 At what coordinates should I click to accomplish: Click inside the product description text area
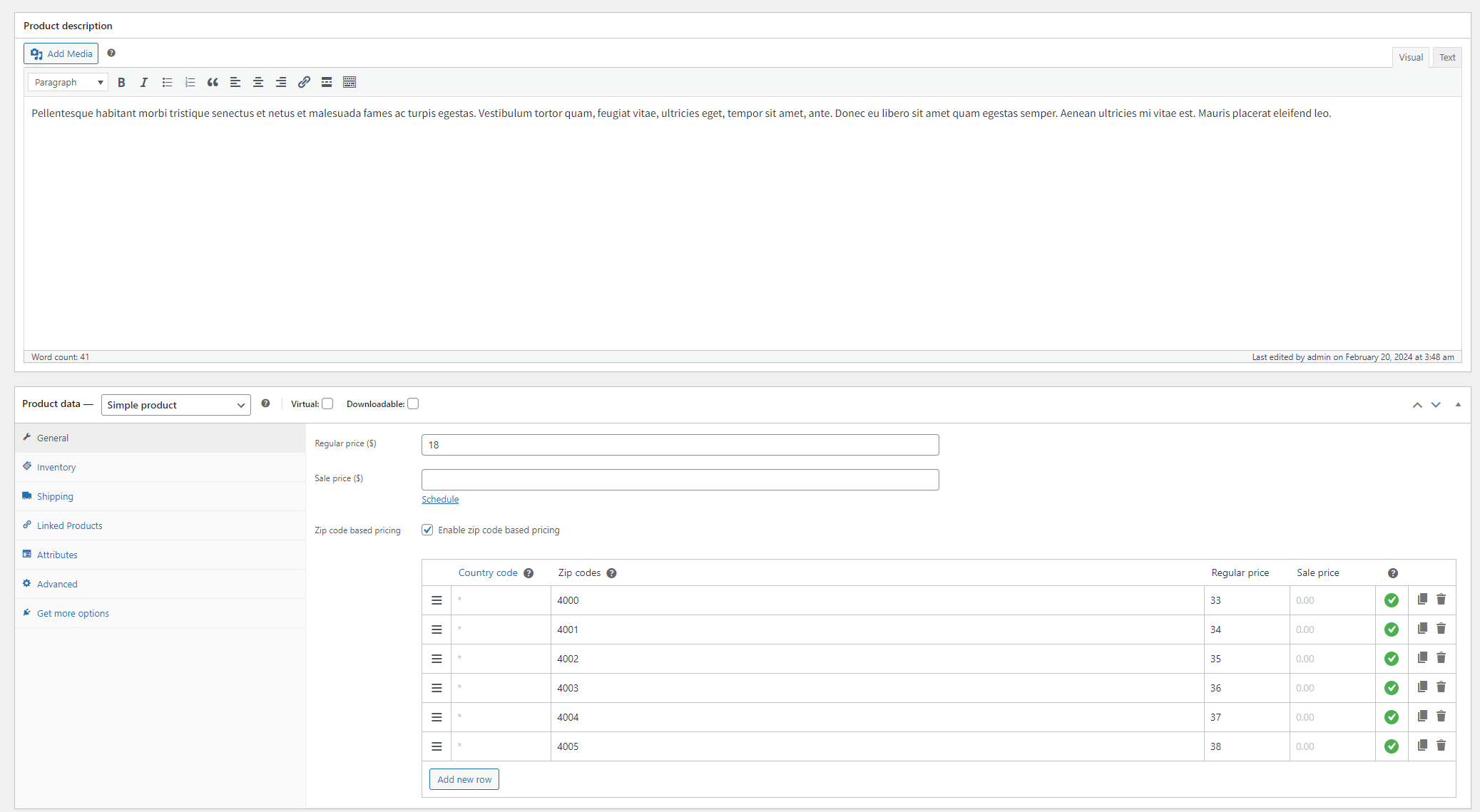pyautogui.click(x=742, y=223)
